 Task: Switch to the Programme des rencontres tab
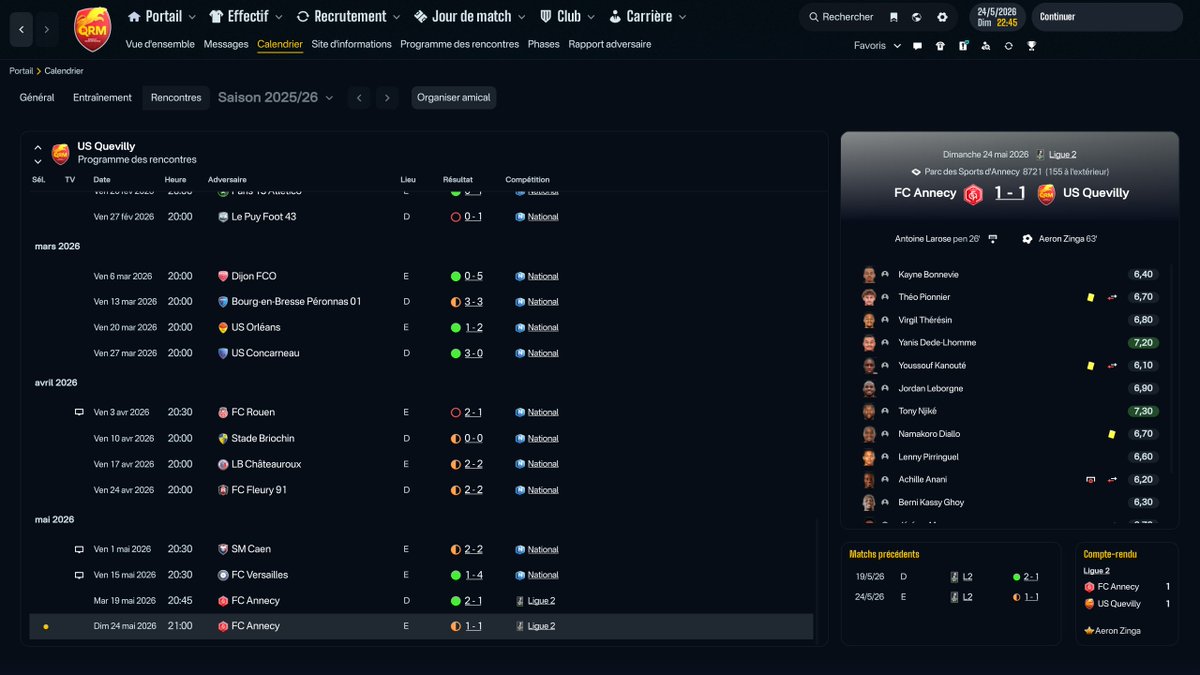[460, 44]
